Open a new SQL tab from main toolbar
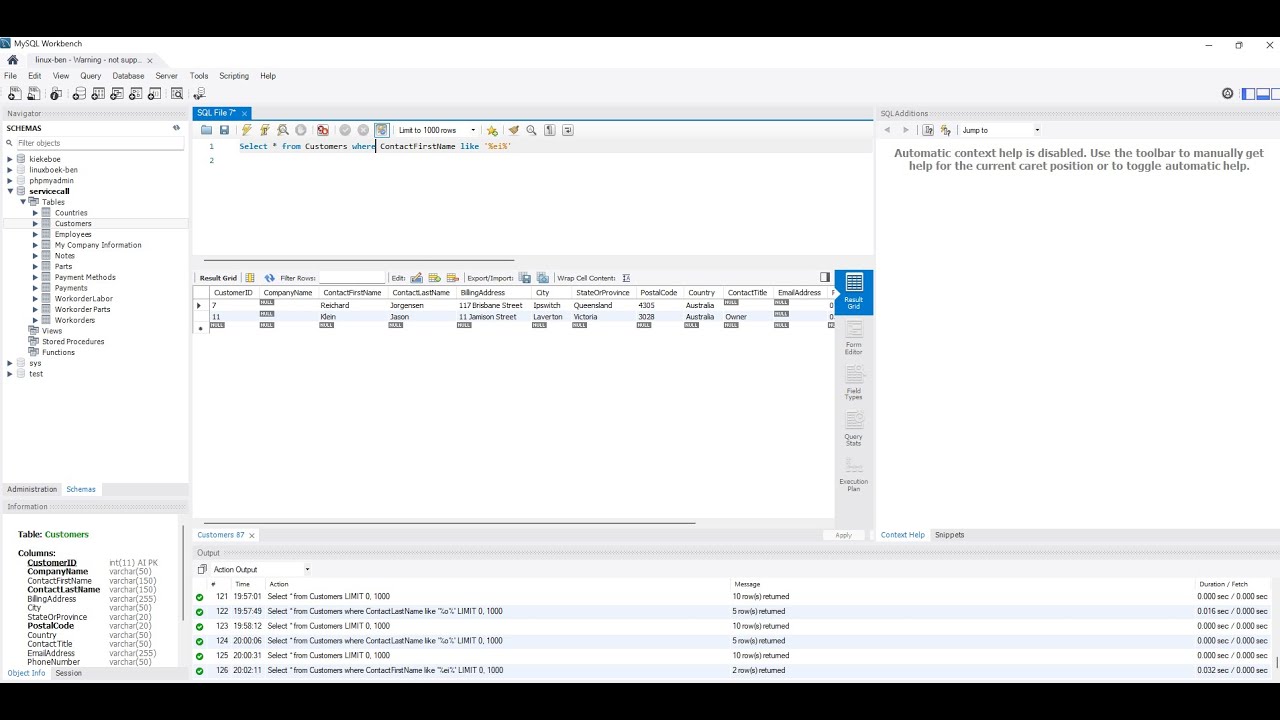 [15, 93]
